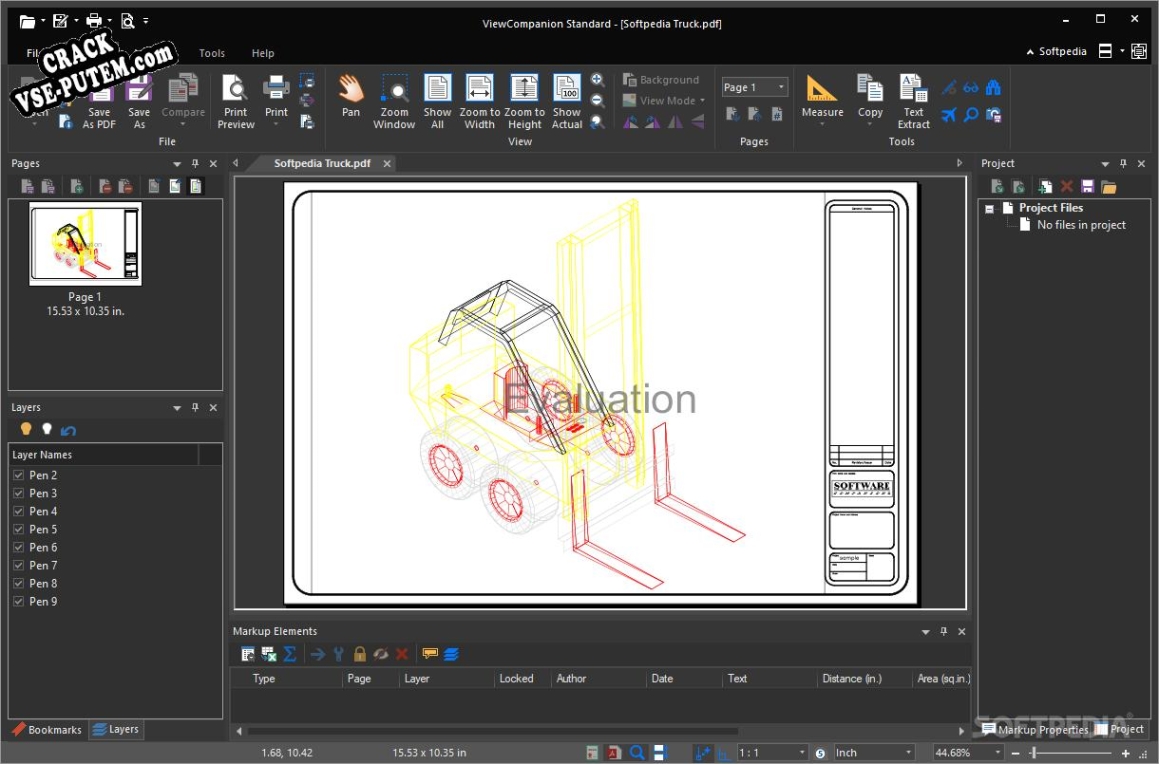This screenshot has height=764, width=1159.
Task: Click the Text Extract tool
Action: coord(914,101)
